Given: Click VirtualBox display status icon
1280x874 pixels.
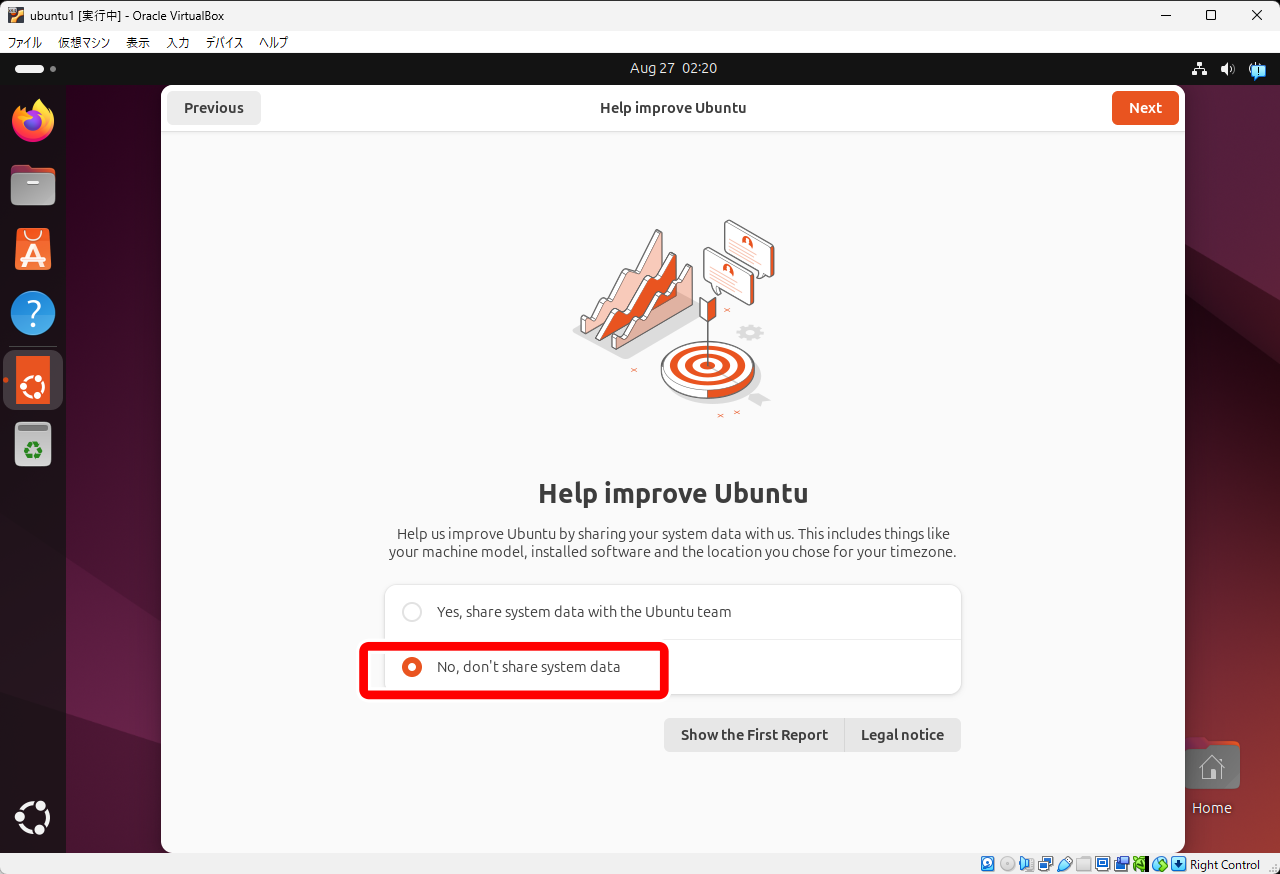Looking at the screenshot, I should click(x=1102, y=864).
